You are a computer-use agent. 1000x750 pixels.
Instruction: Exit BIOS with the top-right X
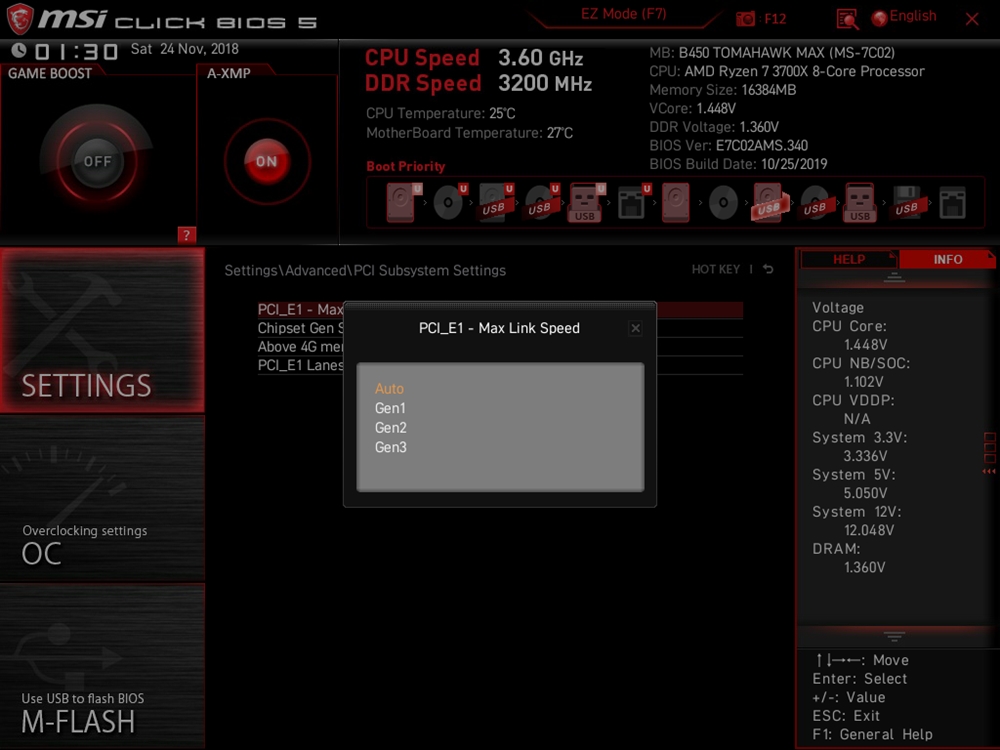972,19
